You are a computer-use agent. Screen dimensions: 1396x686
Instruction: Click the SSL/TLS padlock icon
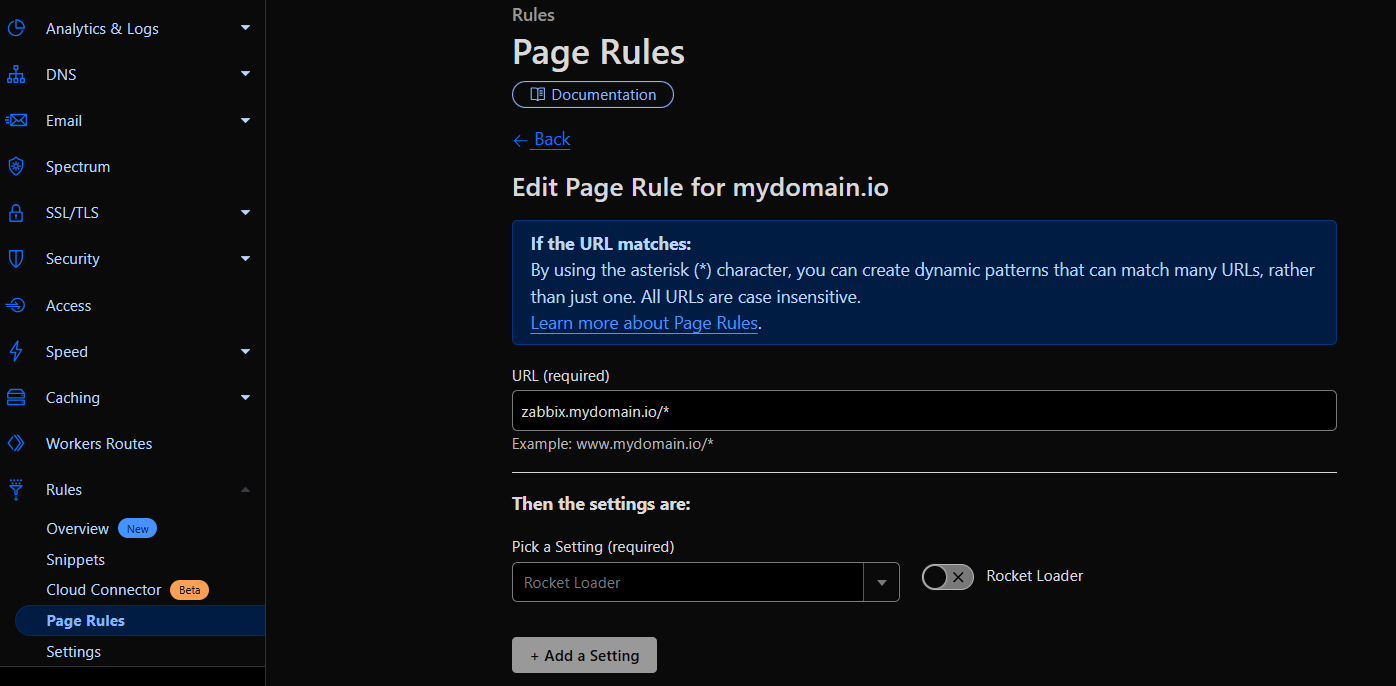(16, 213)
